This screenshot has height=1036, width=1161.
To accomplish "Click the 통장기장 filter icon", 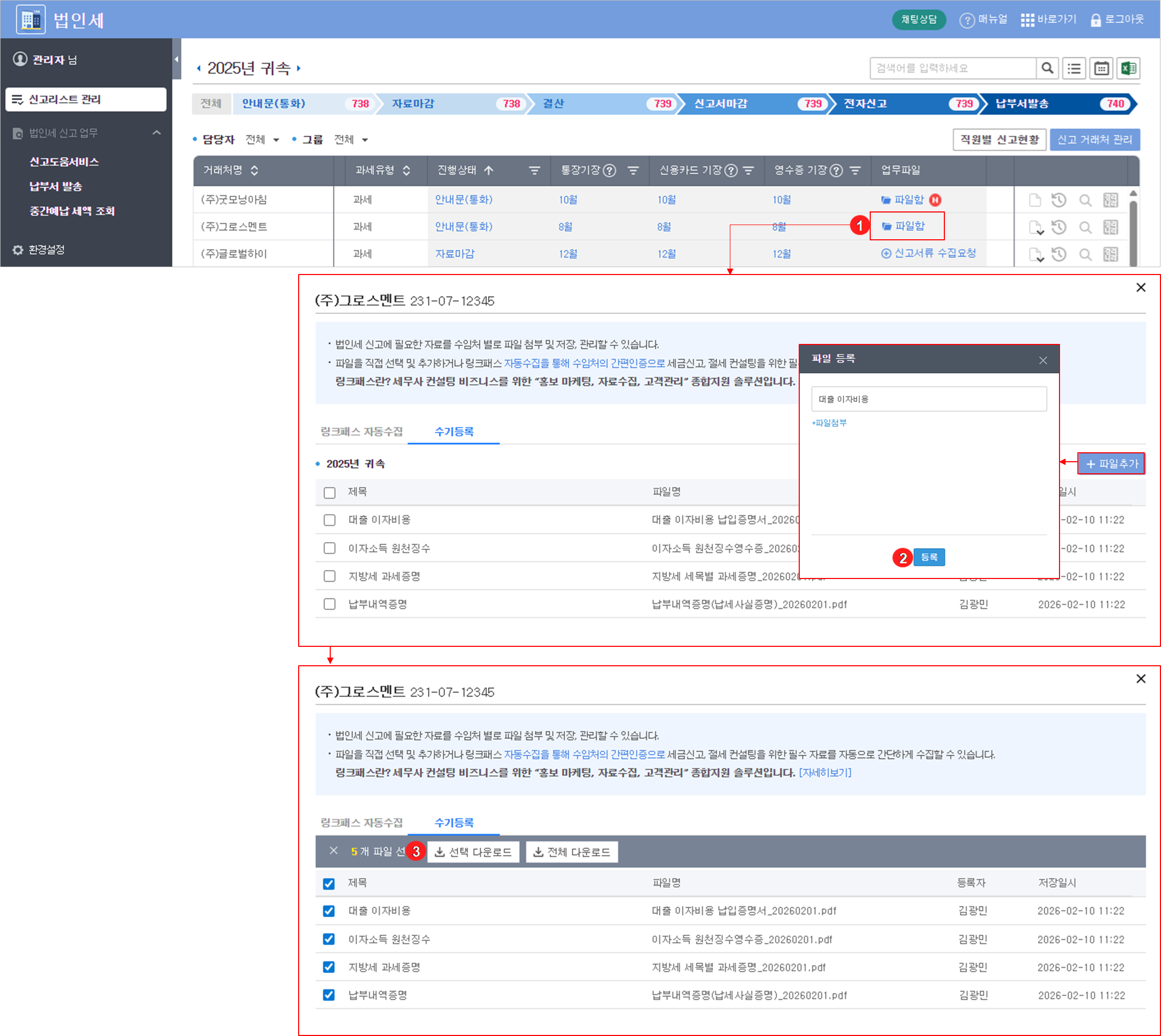I will (x=633, y=170).
